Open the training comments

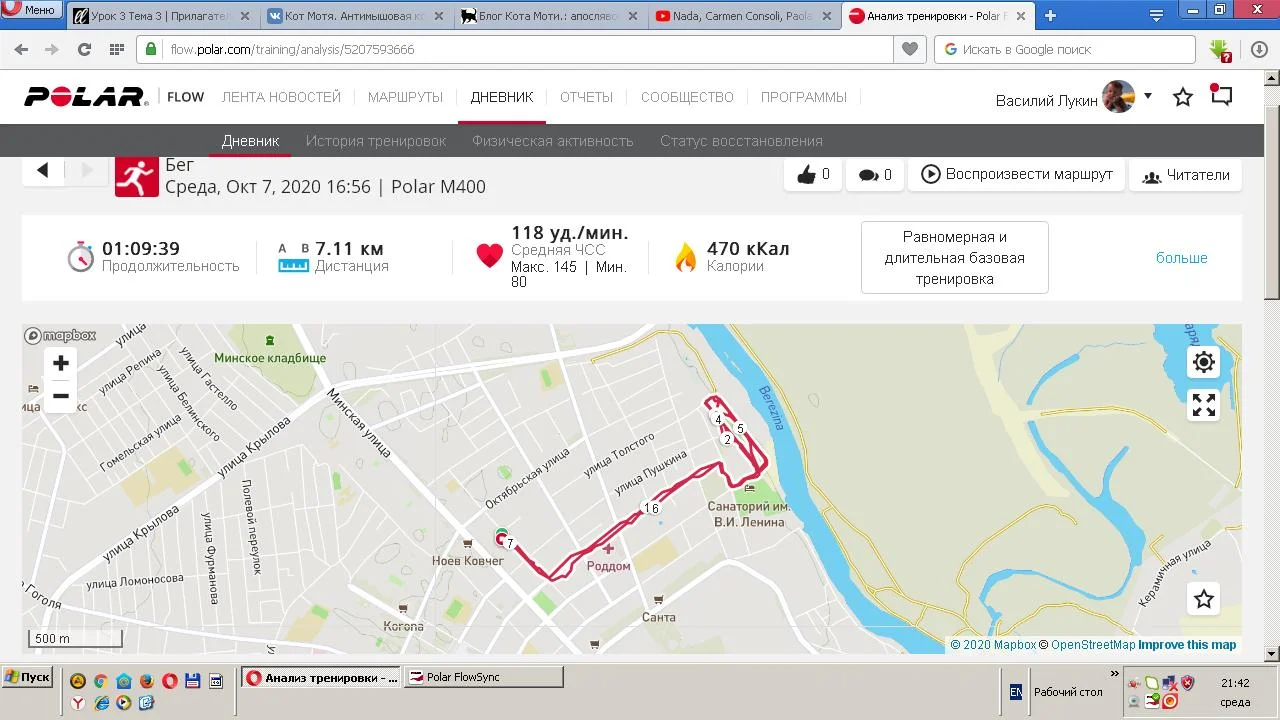(x=875, y=175)
